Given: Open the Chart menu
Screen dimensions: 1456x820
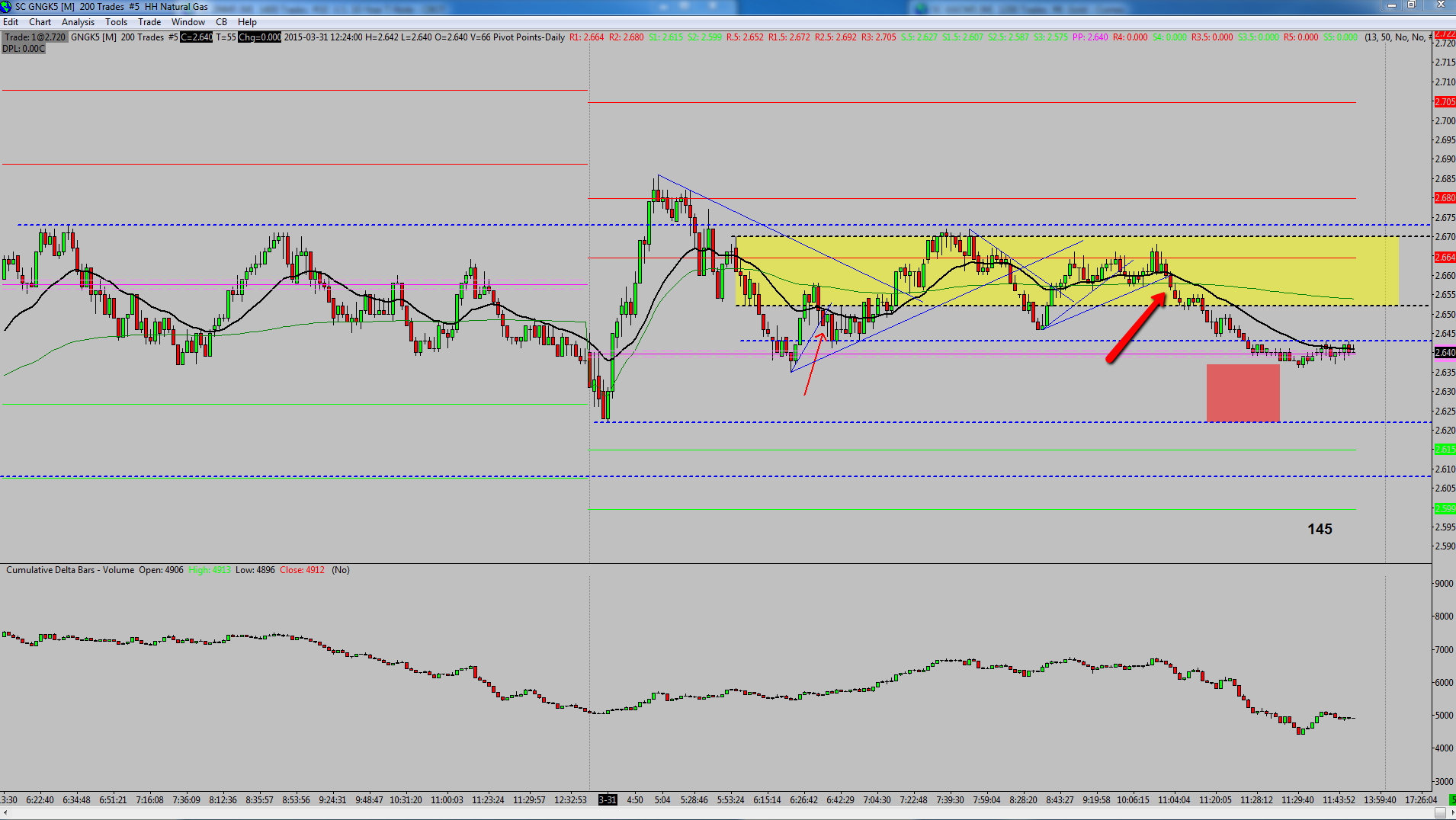Looking at the screenshot, I should pyautogui.click(x=40, y=22).
